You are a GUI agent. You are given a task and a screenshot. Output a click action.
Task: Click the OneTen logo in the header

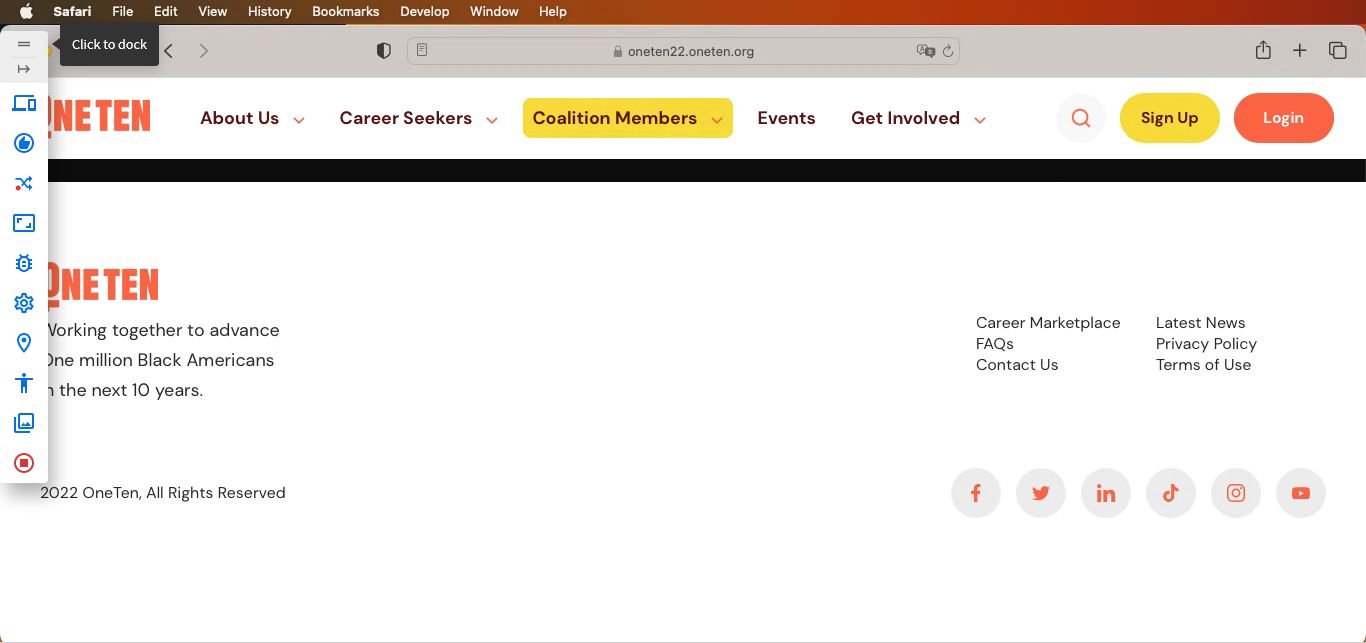(99, 117)
